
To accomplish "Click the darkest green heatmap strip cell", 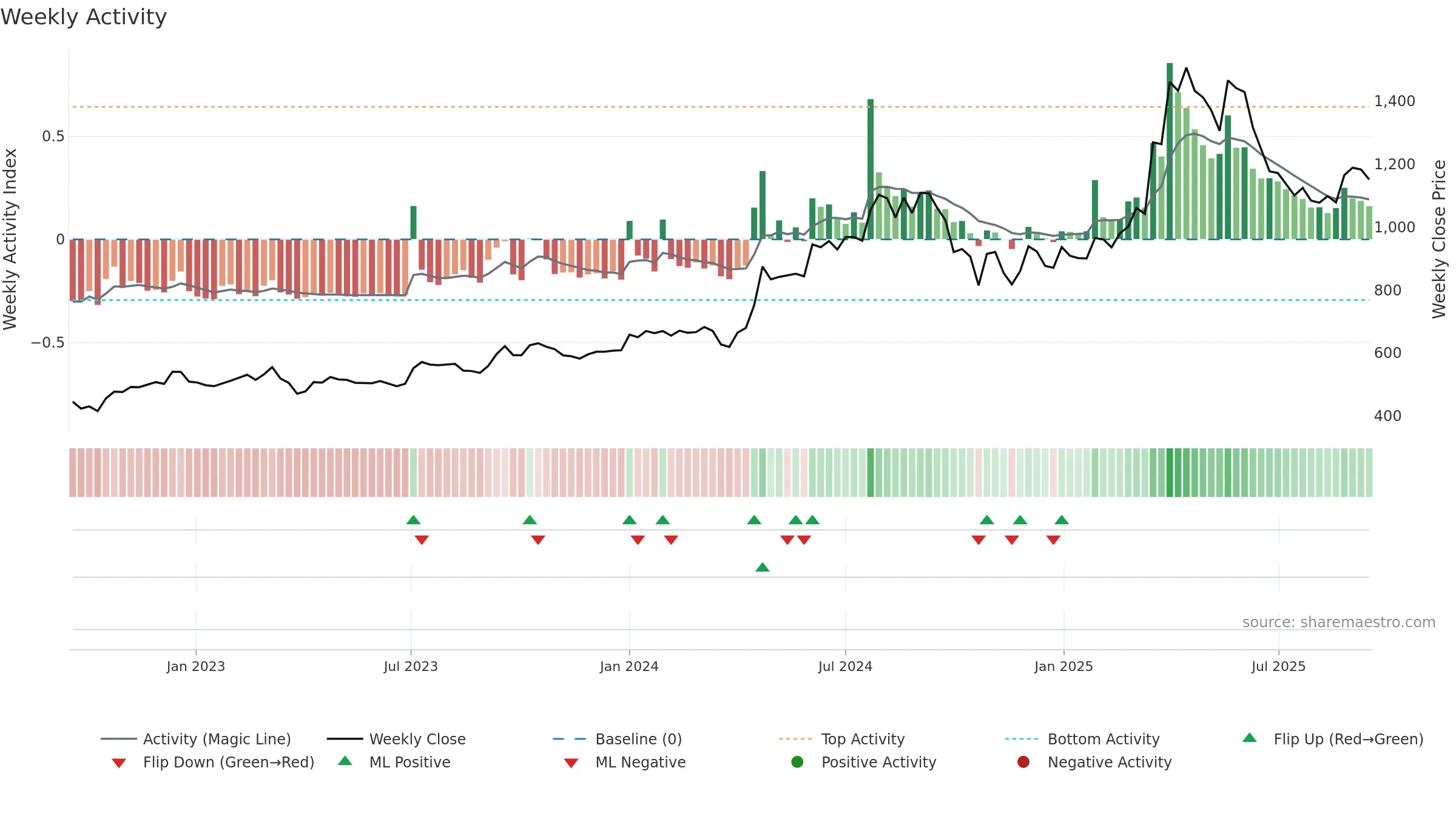I will [x=1170, y=473].
